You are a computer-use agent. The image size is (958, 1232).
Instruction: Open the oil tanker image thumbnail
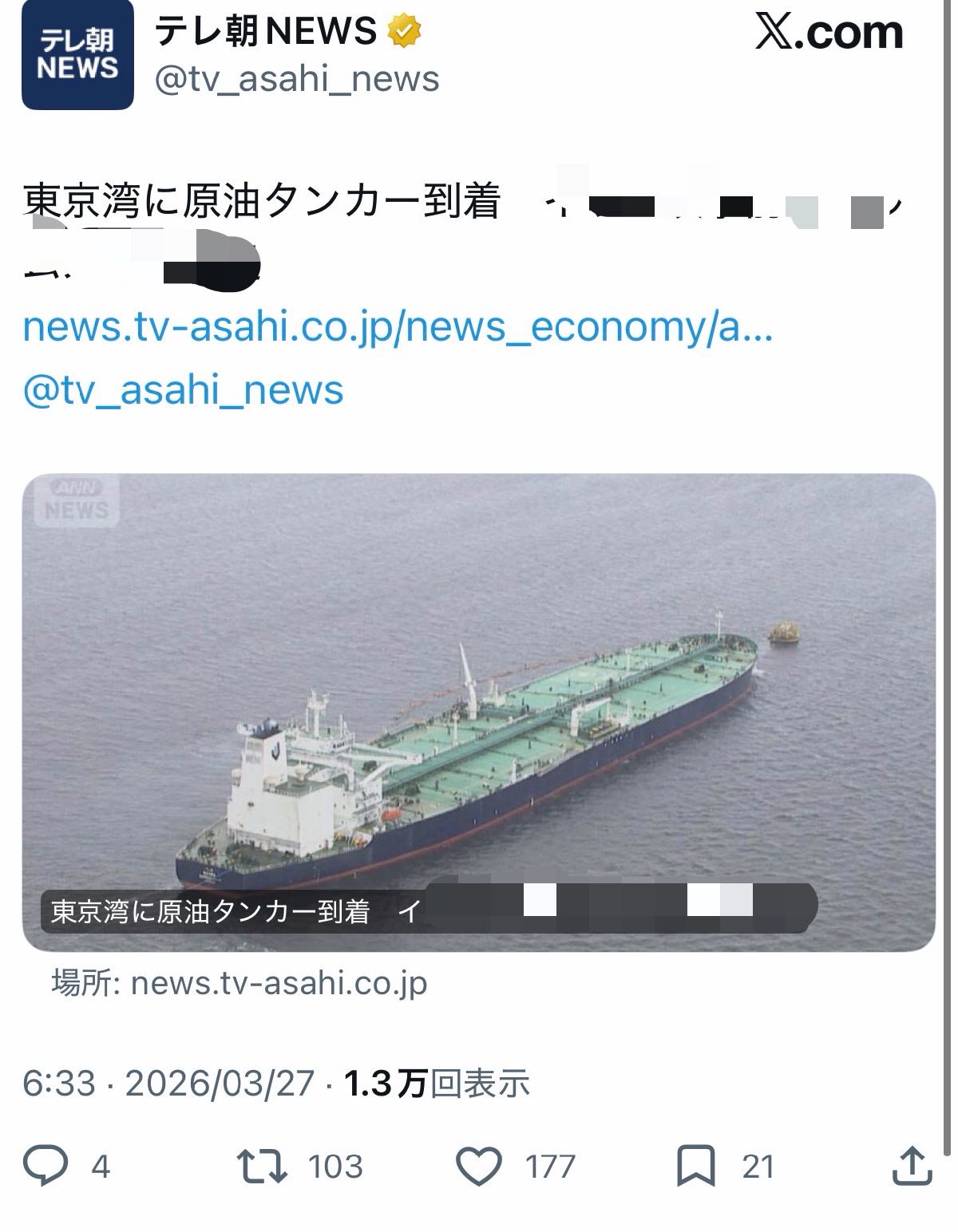coord(478,712)
